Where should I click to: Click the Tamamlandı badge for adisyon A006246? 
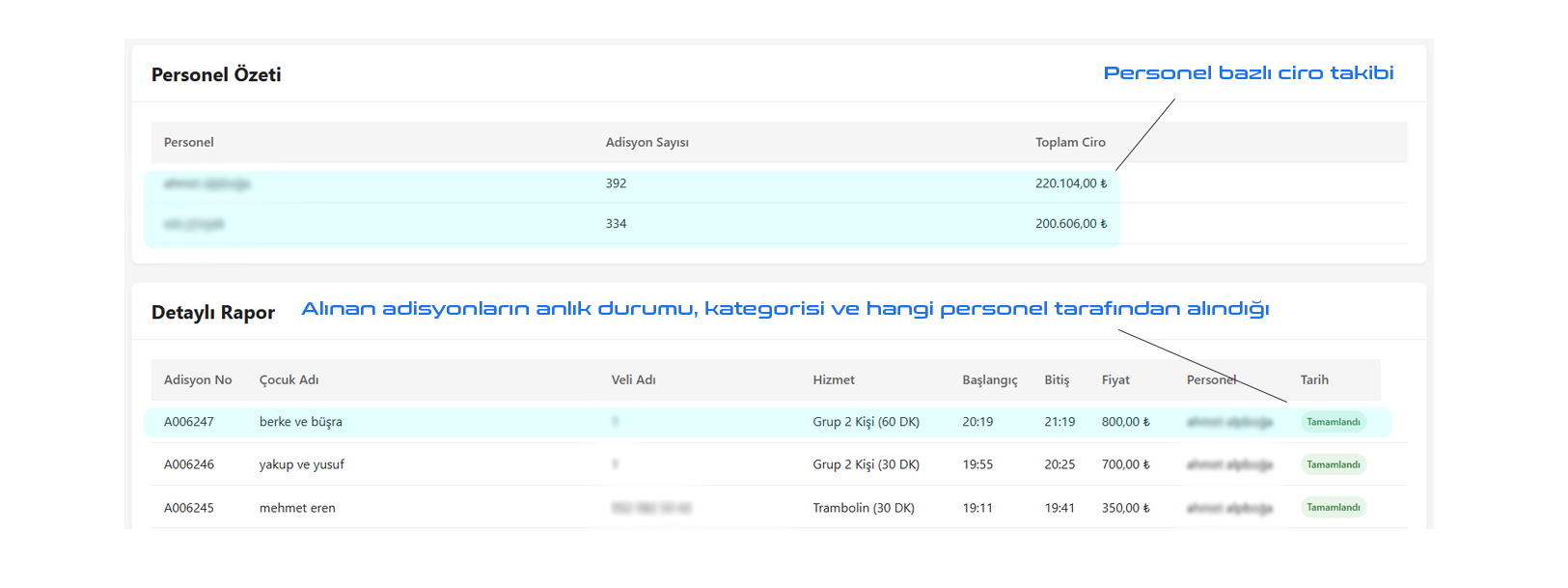[x=1333, y=464]
